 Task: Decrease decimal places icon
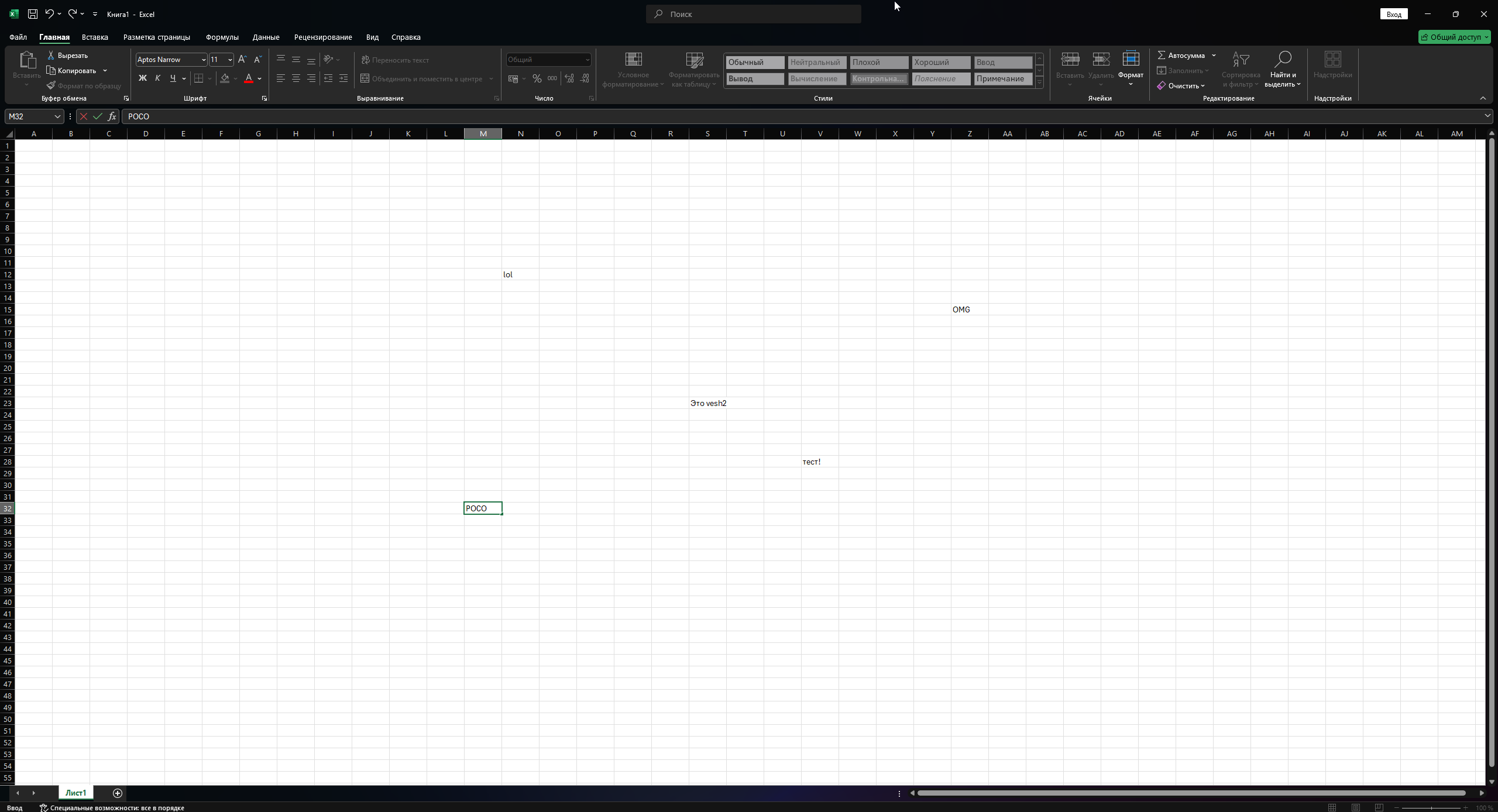584,78
